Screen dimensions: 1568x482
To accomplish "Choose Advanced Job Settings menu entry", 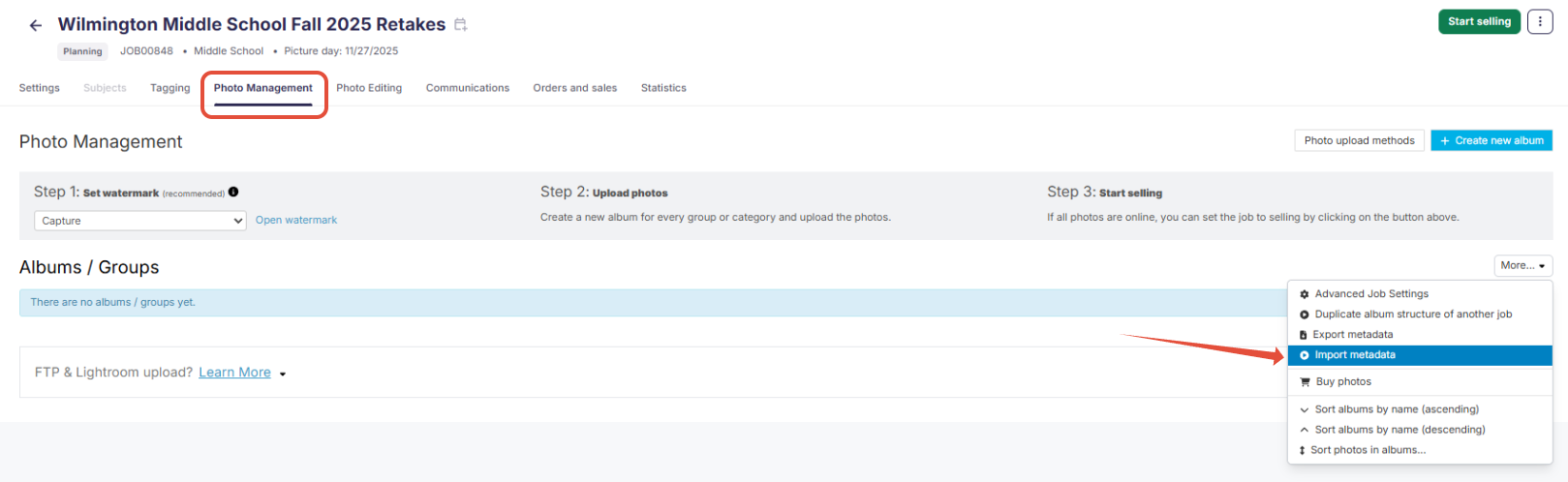I will (1420, 294).
